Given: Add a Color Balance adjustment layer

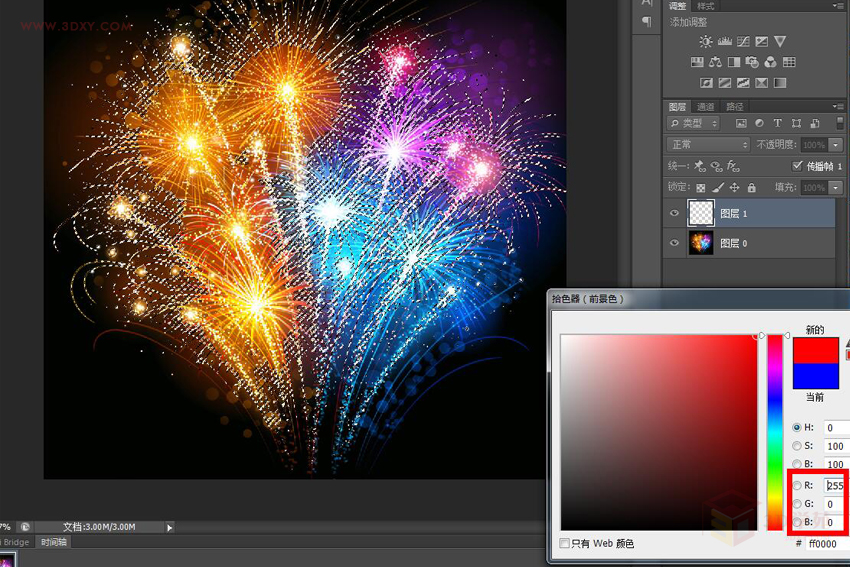Looking at the screenshot, I should point(715,62).
